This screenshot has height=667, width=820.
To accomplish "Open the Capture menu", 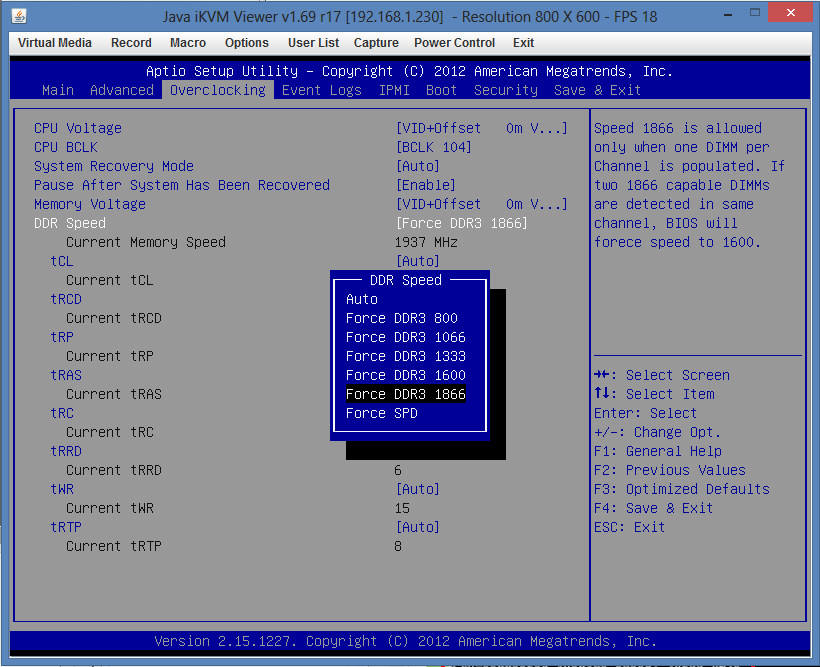I will pos(376,43).
